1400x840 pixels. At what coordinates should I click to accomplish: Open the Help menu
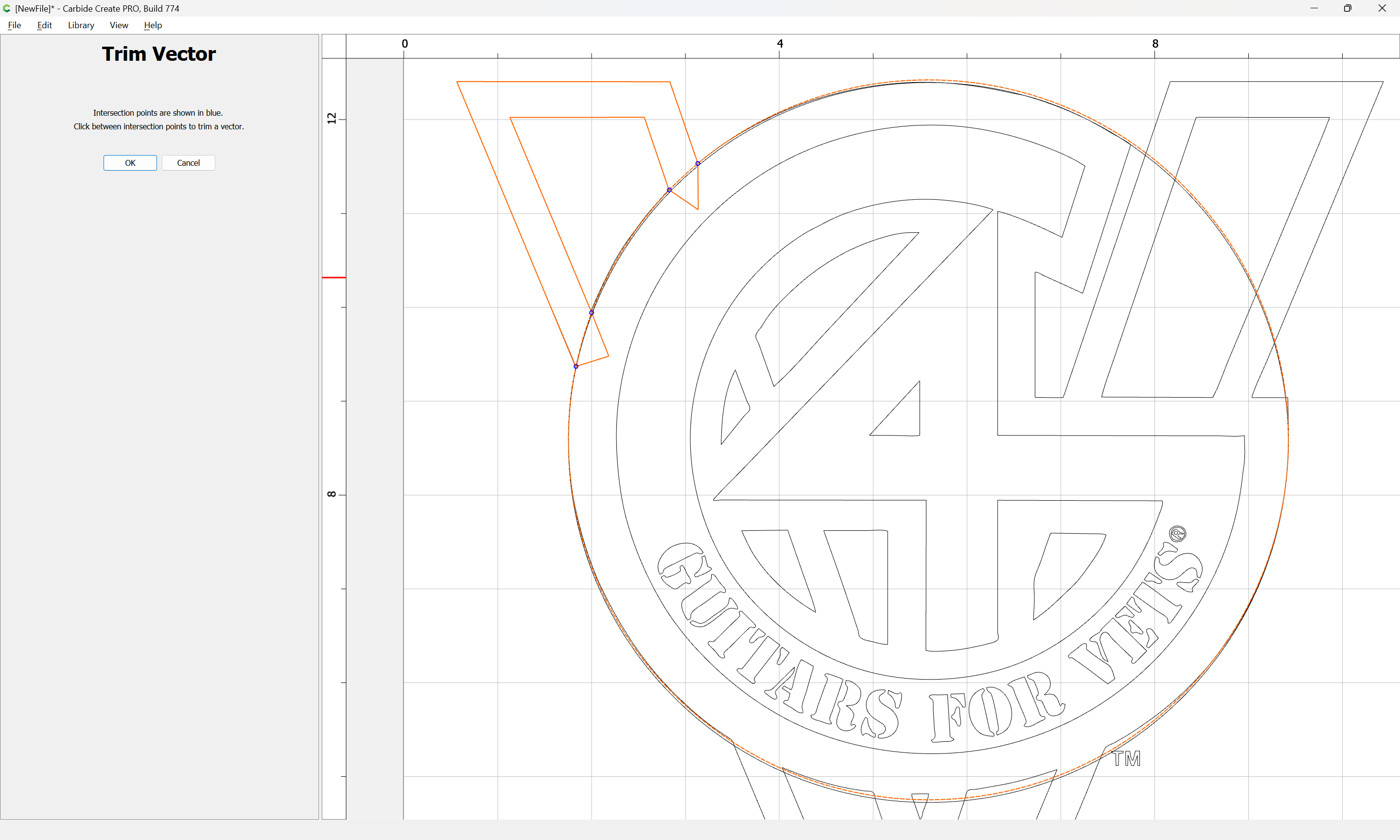pos(153,25)
